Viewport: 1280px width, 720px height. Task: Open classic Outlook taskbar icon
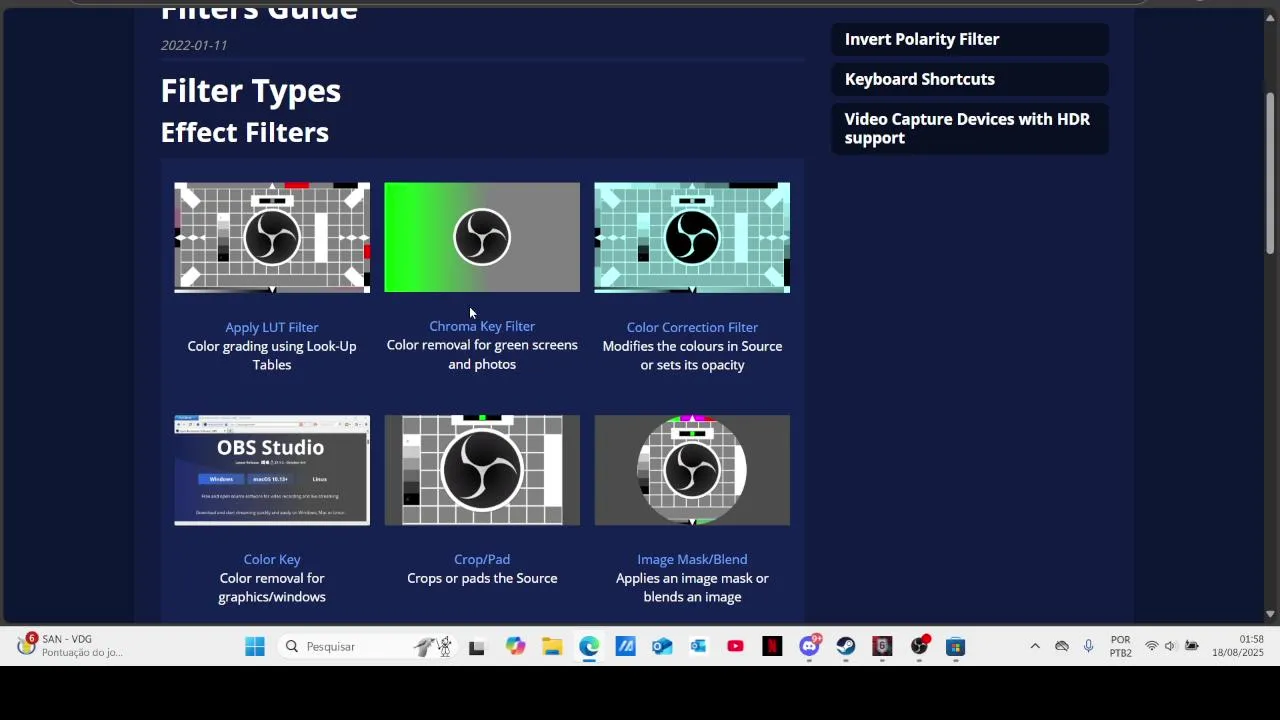coord(698,647)
